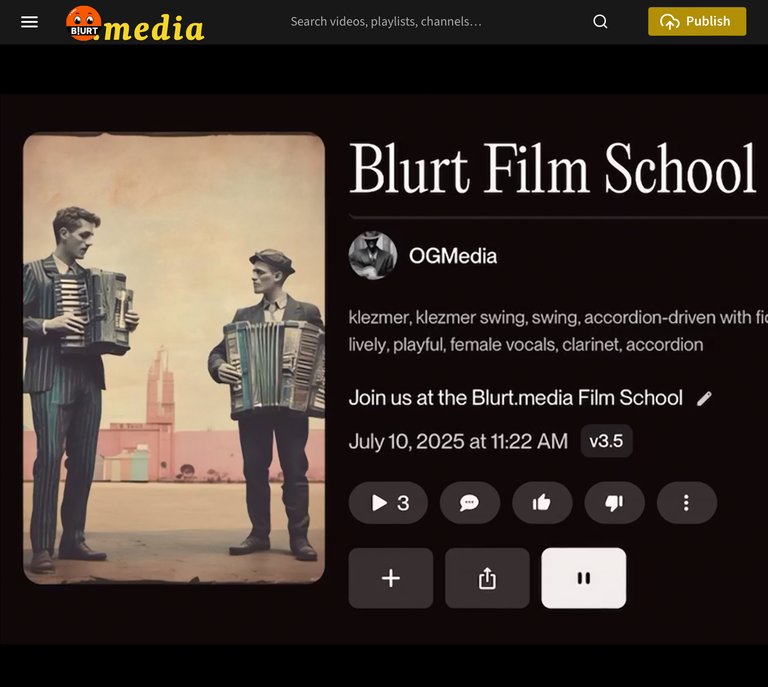Click the klezmer swing style tags text
Viewport: 768px width, 687px height.
558,331
